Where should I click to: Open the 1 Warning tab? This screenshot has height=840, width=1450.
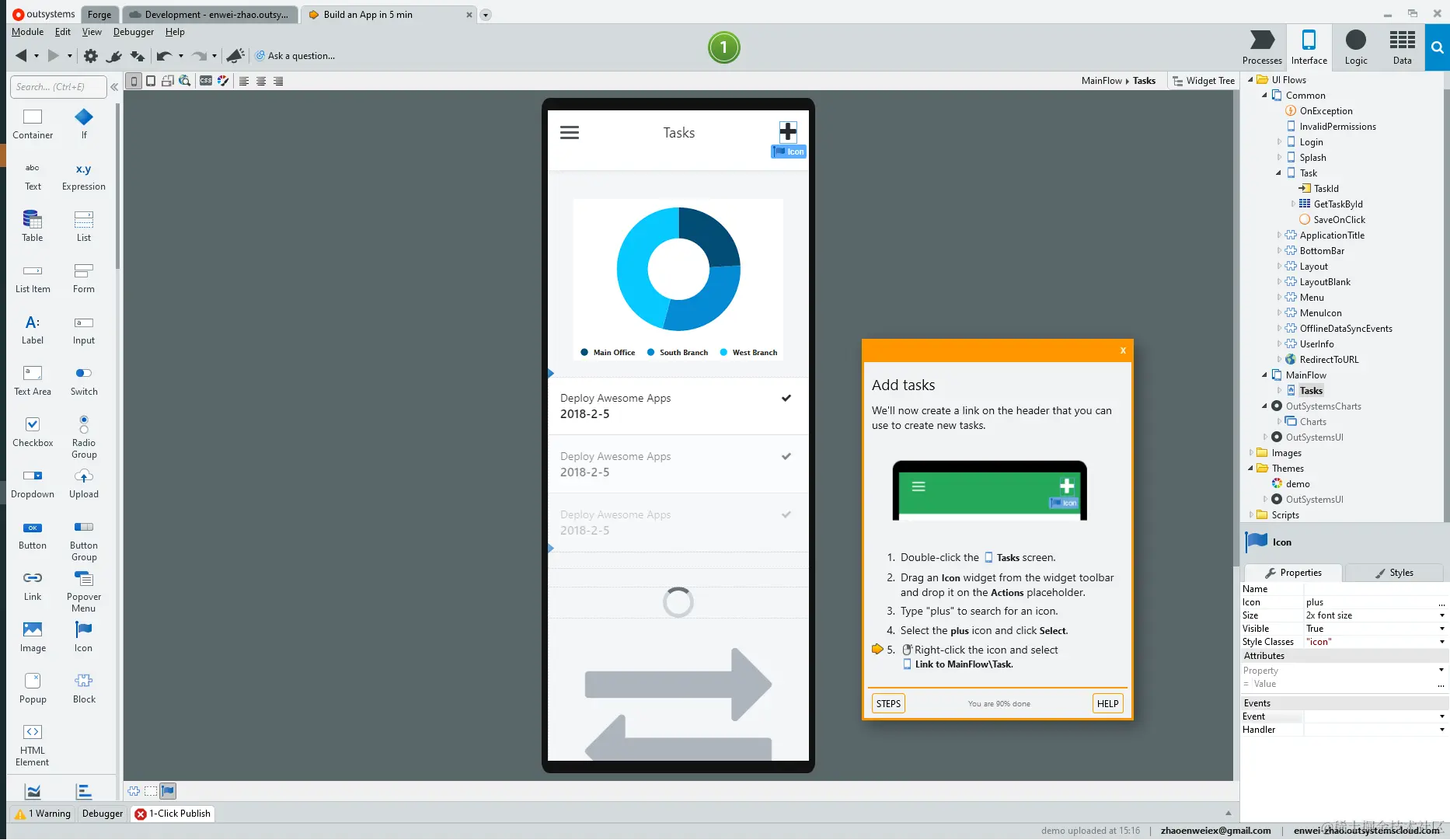click(43, 814)
